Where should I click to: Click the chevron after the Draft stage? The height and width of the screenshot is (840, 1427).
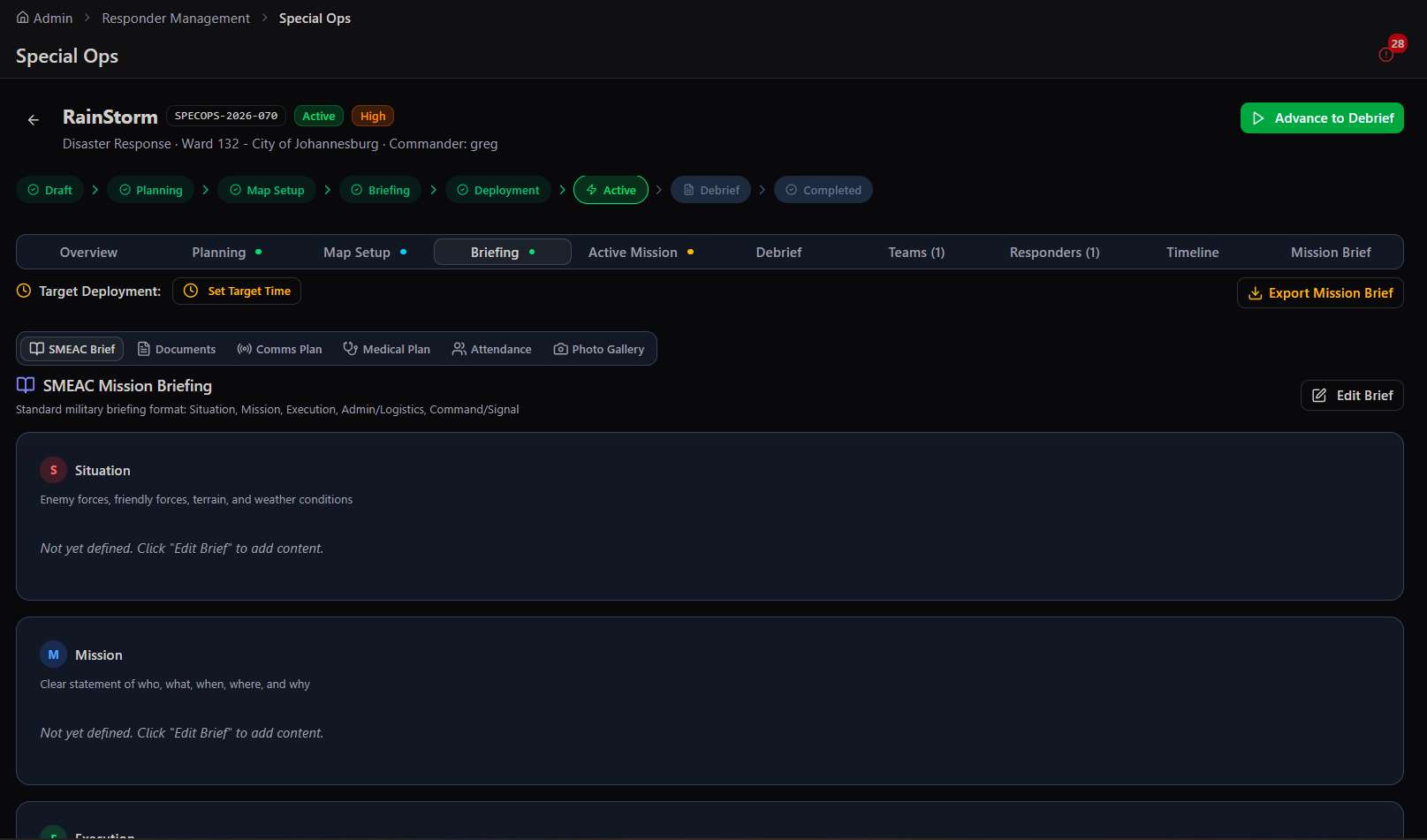95,190
